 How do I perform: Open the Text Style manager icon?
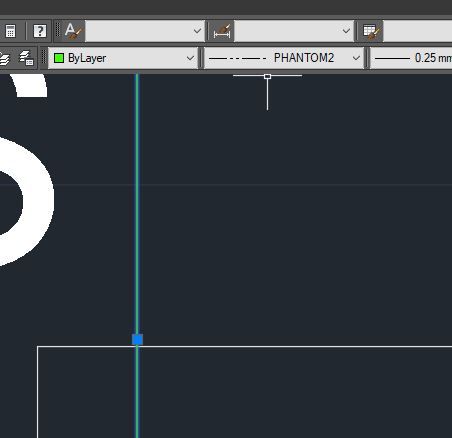[x=73, y=31]
